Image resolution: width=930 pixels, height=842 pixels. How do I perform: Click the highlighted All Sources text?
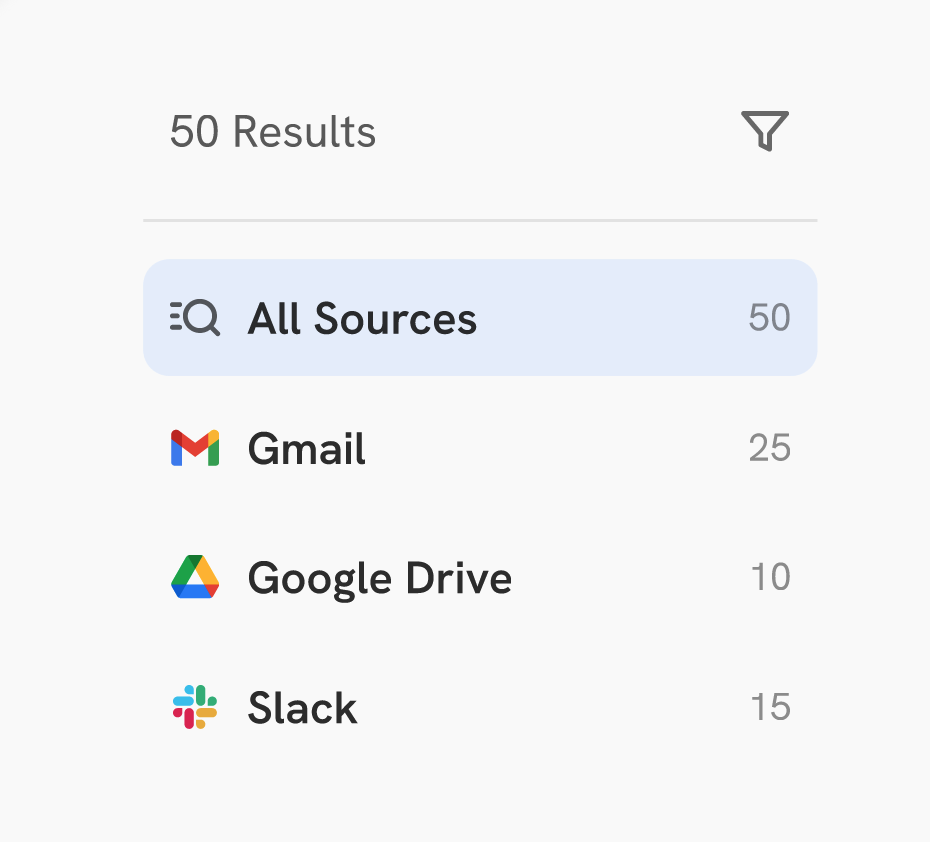coord(362,318)
